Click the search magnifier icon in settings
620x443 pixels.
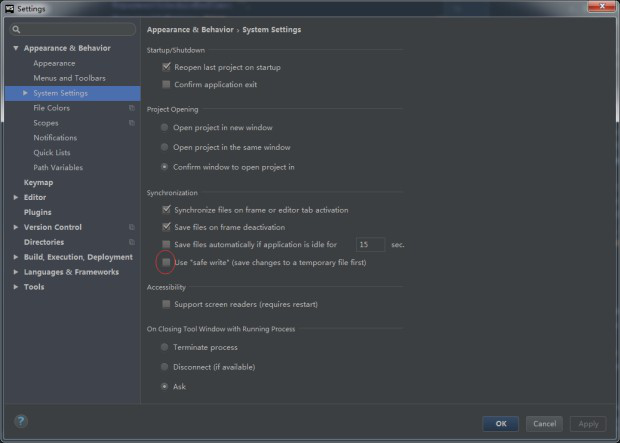(16, 29)
